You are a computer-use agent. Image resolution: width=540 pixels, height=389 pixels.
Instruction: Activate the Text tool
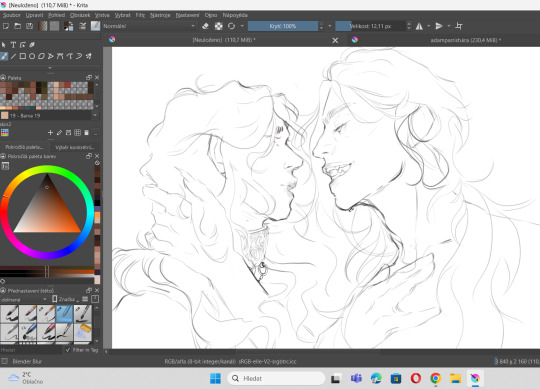[x=13, y=45]
